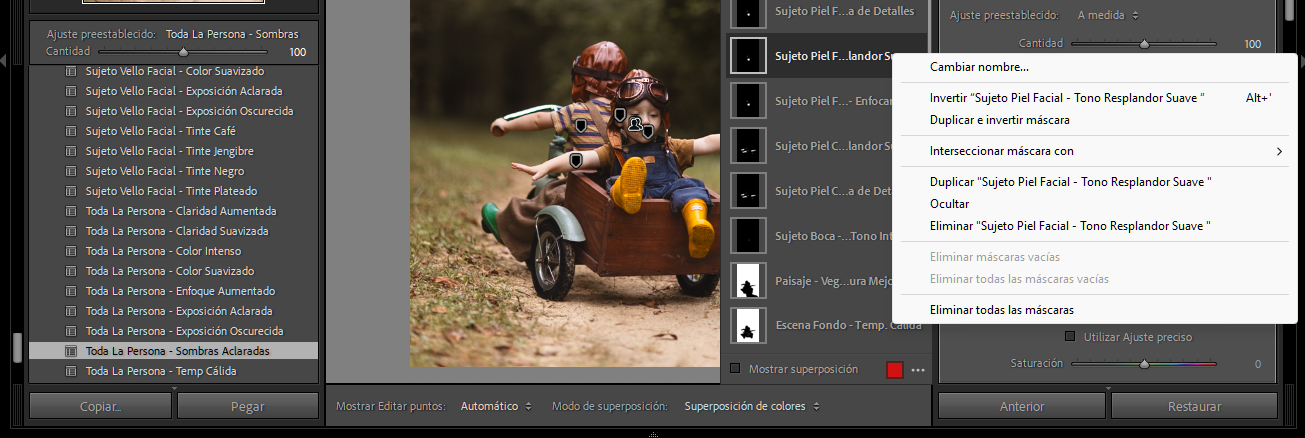Click the Anterior button
This screenshot has width=1305, height=438.
1021,406
